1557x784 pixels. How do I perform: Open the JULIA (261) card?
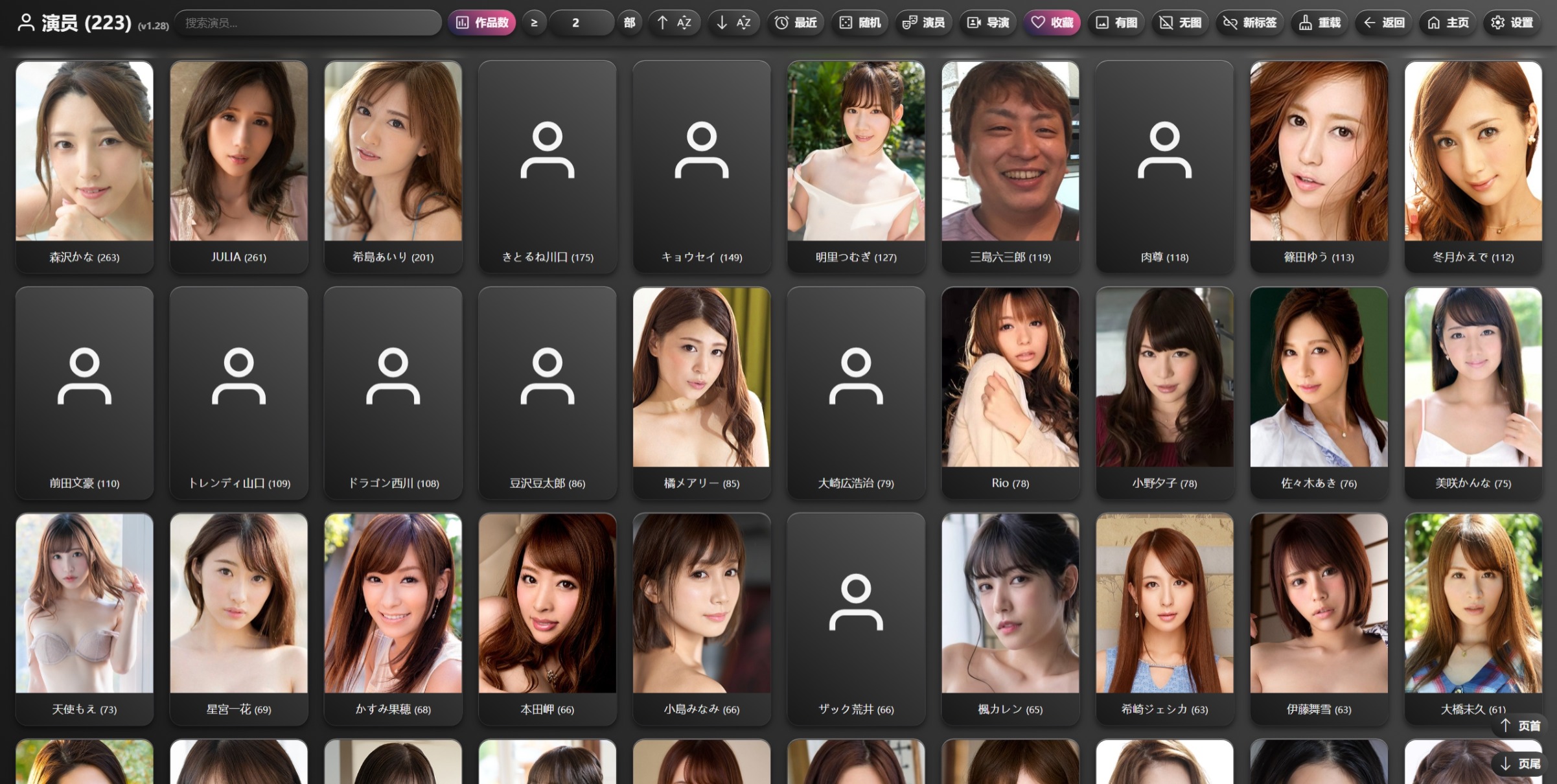point(239,167)
